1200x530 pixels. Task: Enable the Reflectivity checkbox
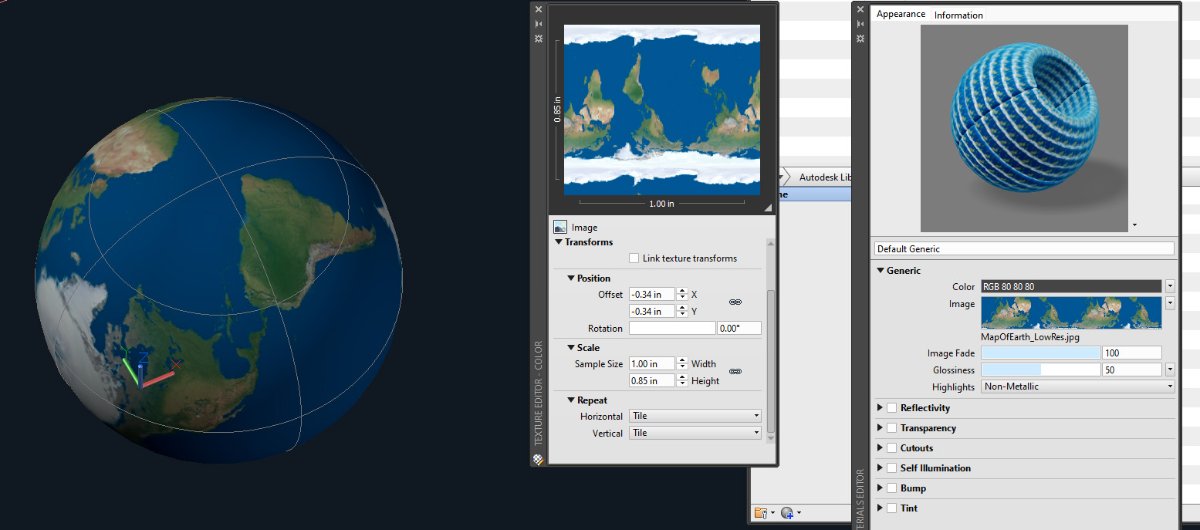[x=892, y=408]
